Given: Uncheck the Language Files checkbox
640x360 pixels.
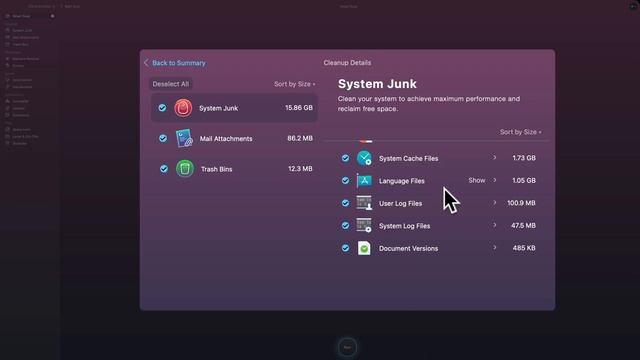Looking at the screenshot, I should pos(345,180).
